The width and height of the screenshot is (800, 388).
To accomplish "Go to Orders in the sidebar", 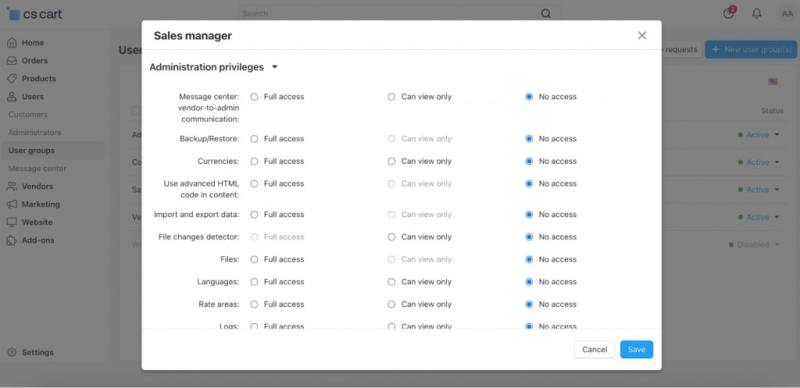I will (35, 61).
